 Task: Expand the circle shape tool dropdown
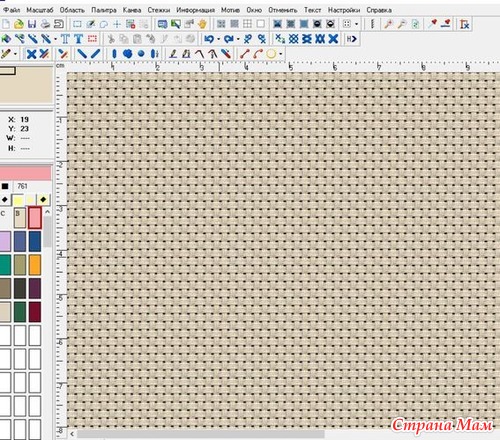[281, 54]
